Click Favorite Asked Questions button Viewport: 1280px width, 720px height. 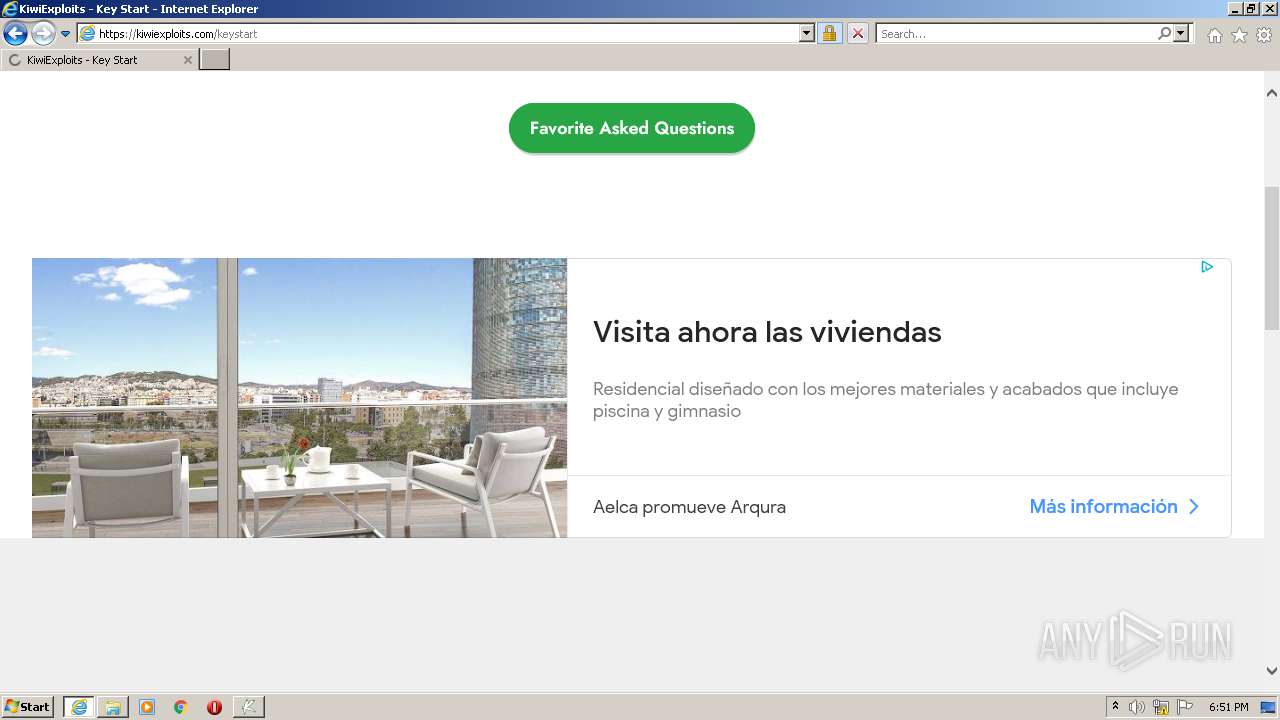(632, 128)
